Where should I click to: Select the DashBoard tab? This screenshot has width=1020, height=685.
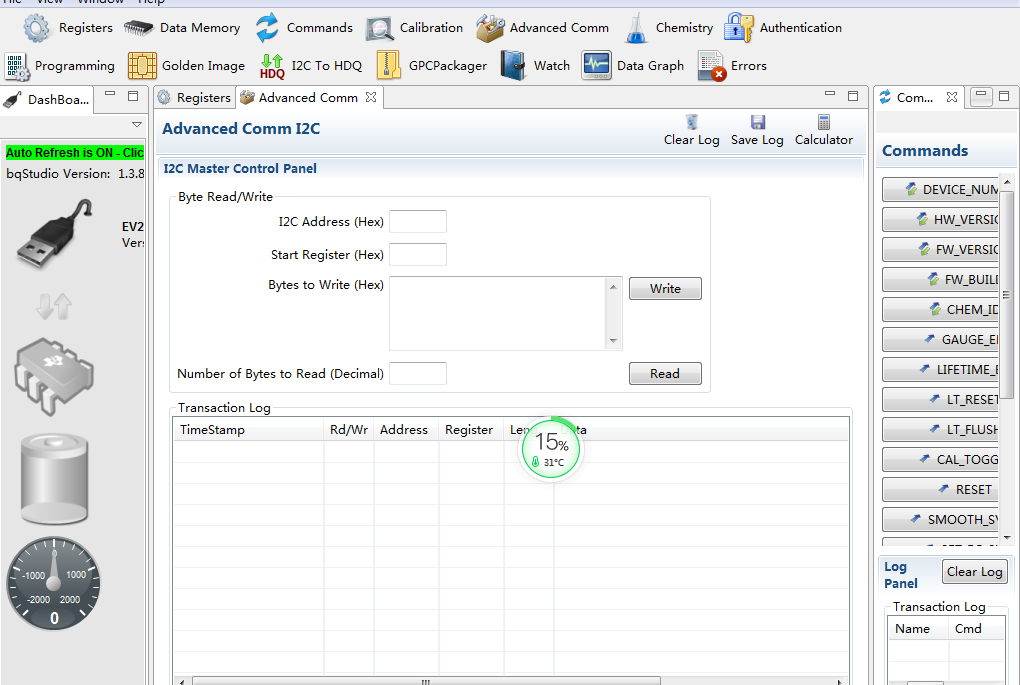coord(46,100)
